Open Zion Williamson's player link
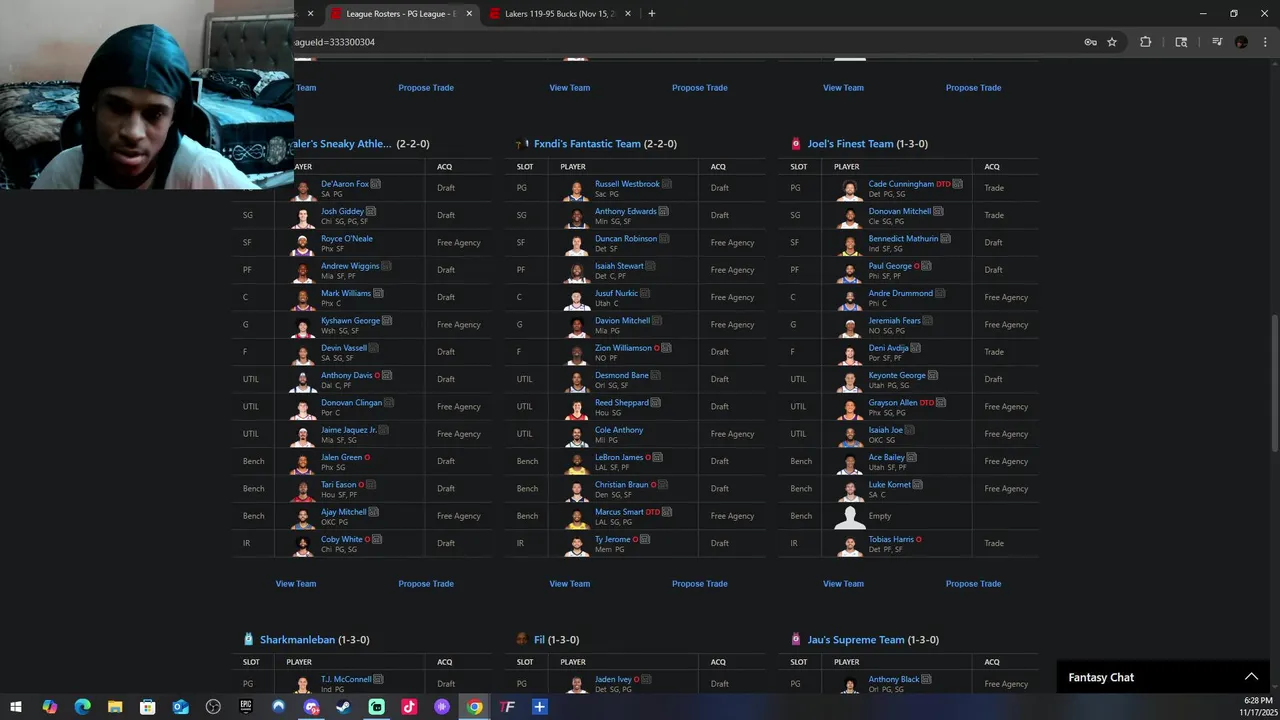1280x720 pixels. click(623, 348)
